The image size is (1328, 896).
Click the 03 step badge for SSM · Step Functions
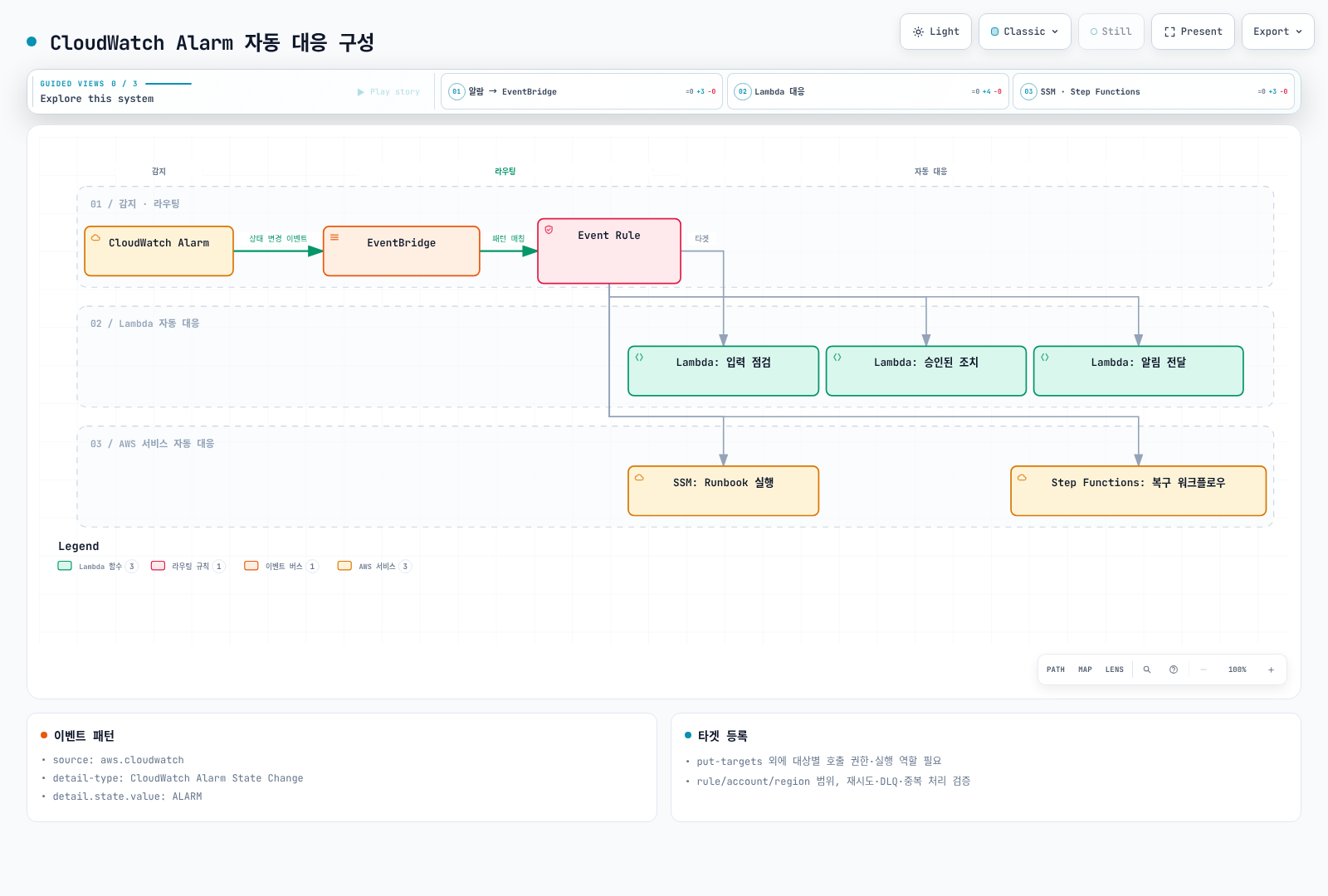[1028, 91]
